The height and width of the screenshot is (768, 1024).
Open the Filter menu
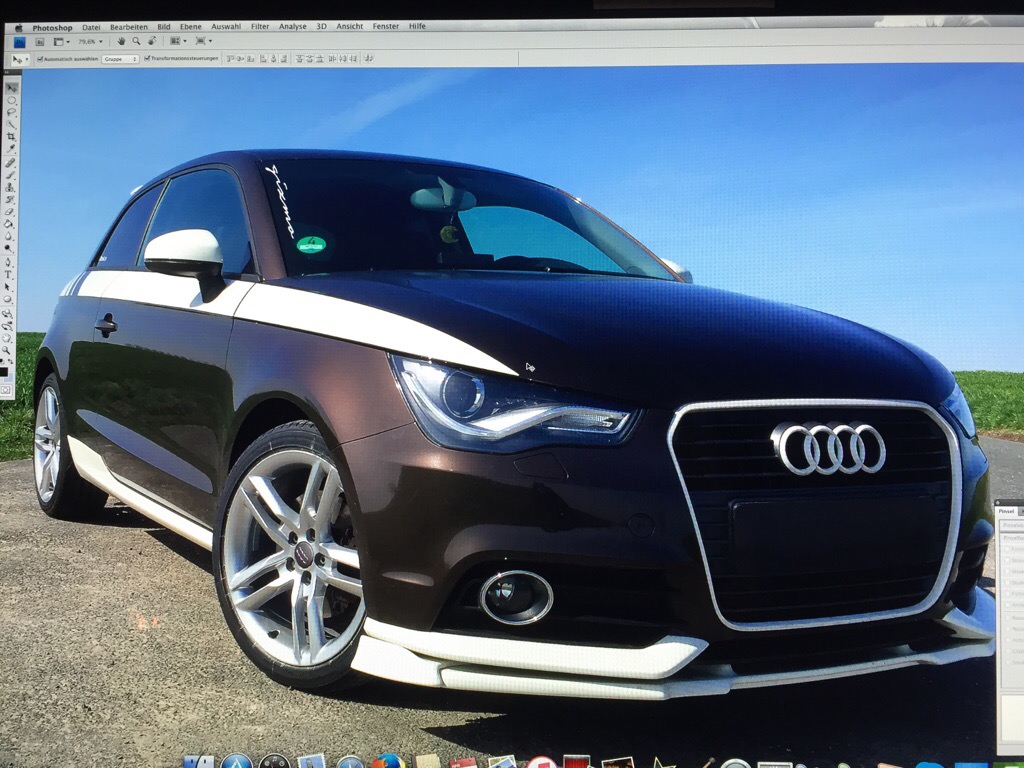point(260,27)
